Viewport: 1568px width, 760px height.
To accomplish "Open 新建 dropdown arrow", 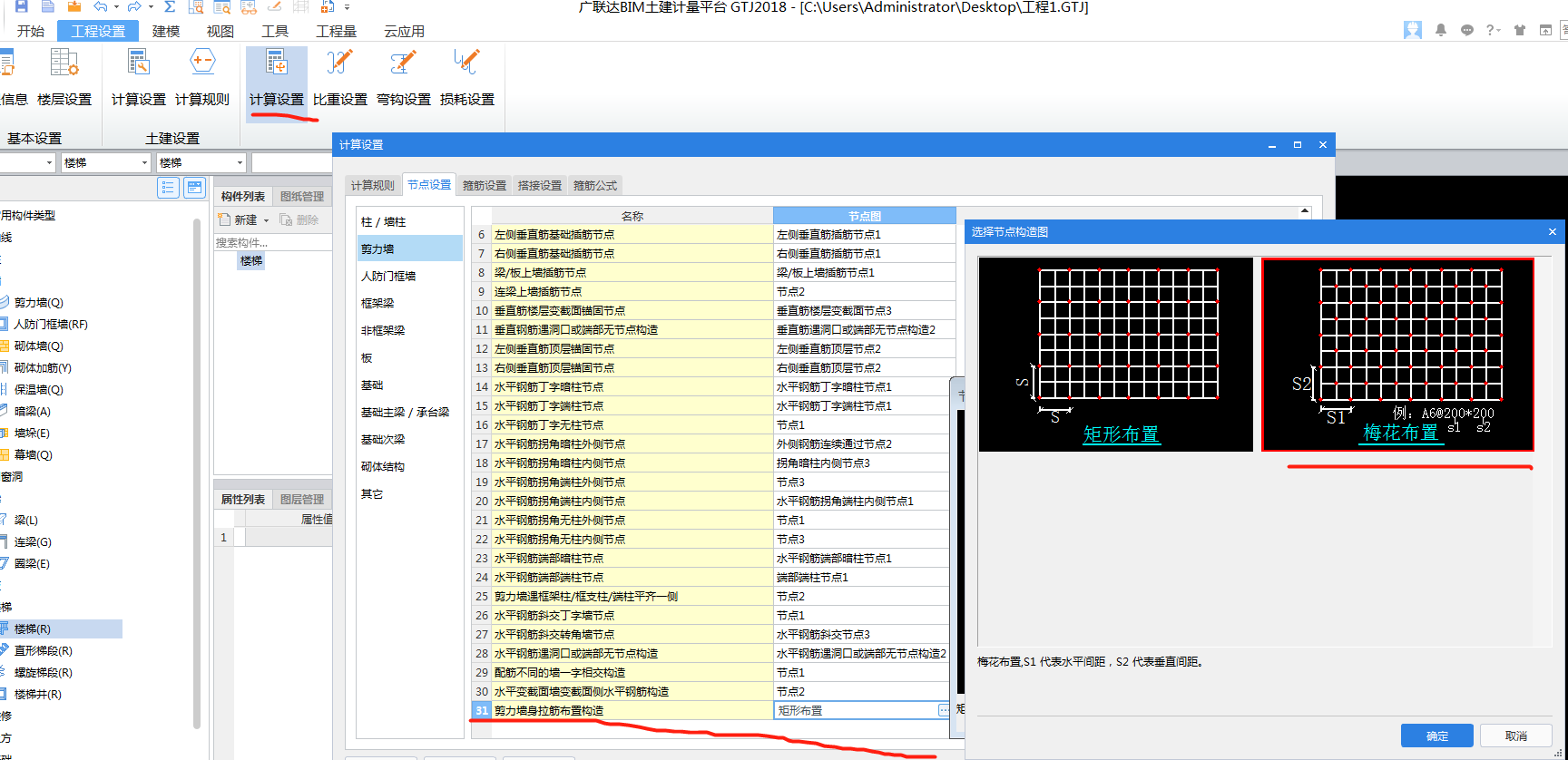I will [266, 220].
